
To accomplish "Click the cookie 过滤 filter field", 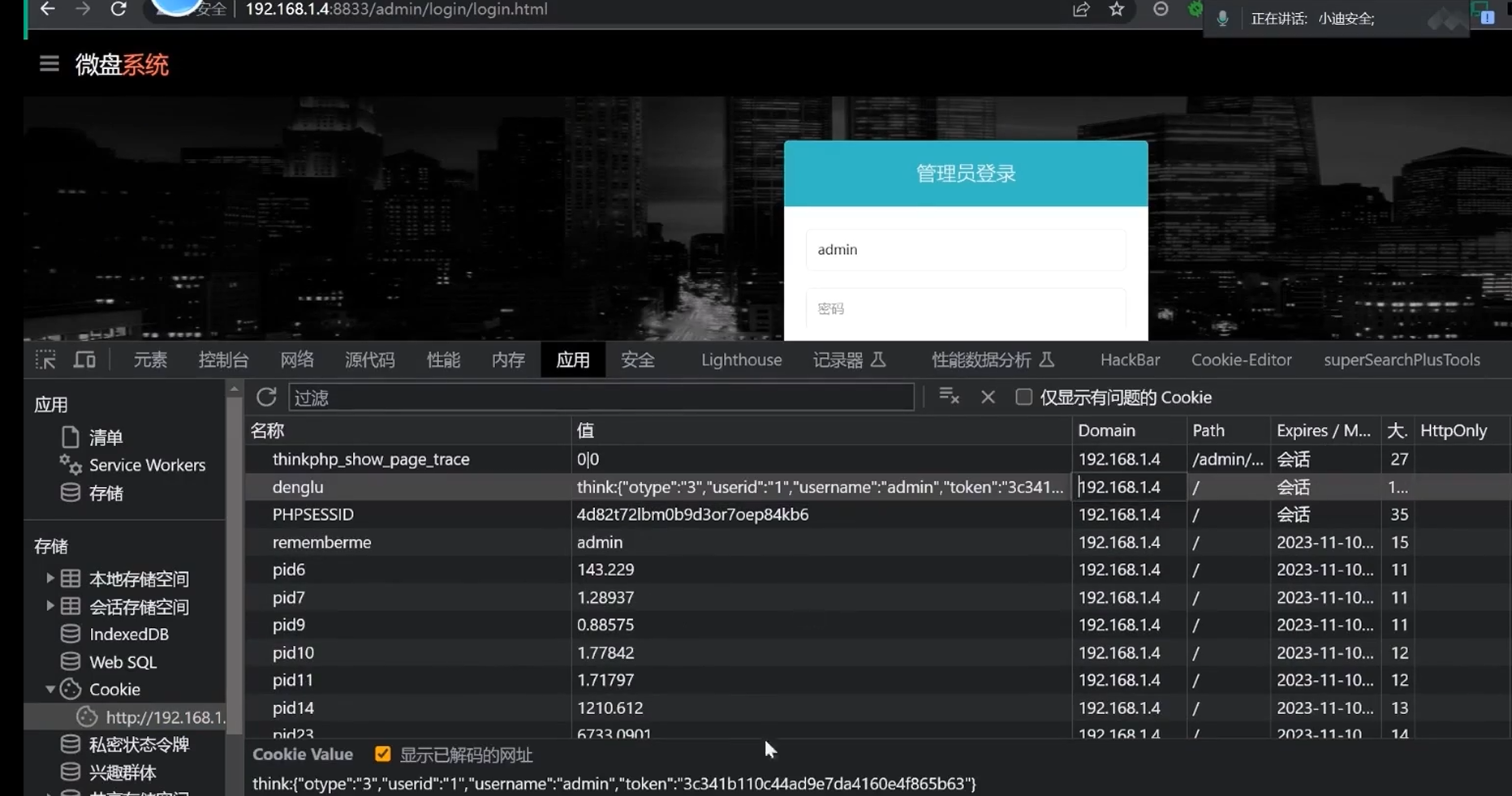I will [x=601, y=397].
